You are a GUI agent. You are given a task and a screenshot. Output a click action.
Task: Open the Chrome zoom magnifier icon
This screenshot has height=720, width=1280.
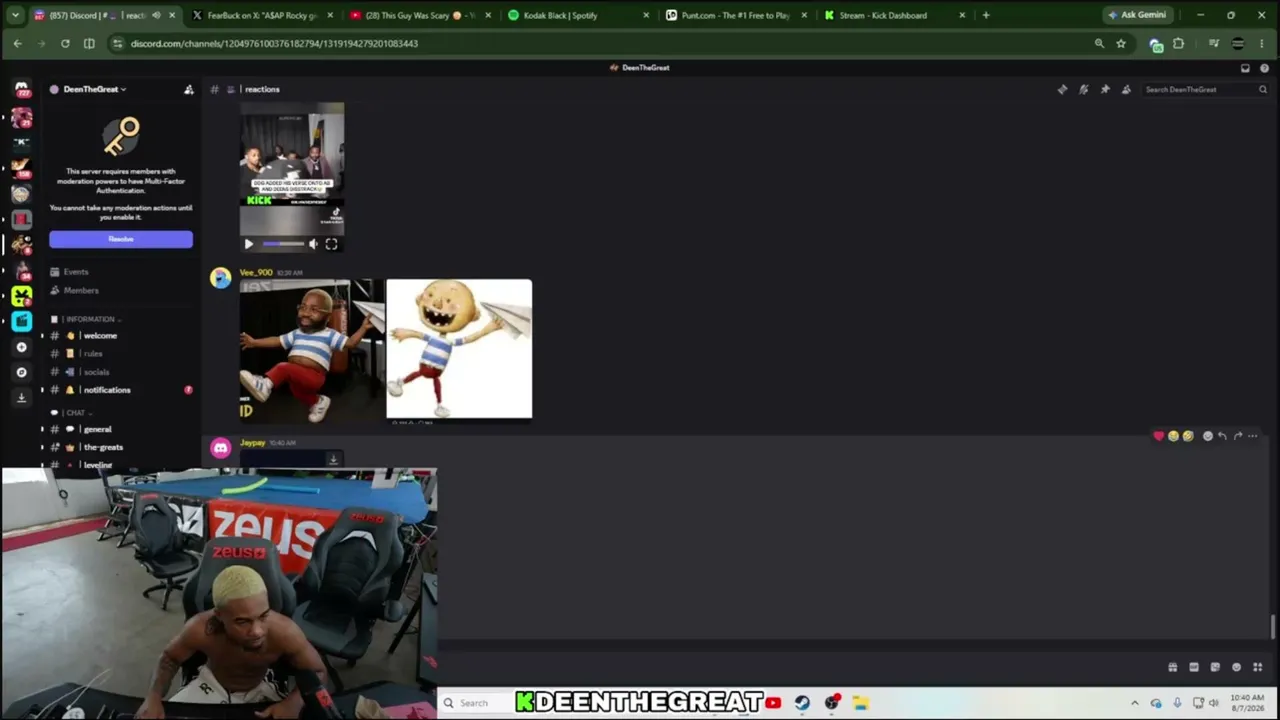coord(1099,43)
